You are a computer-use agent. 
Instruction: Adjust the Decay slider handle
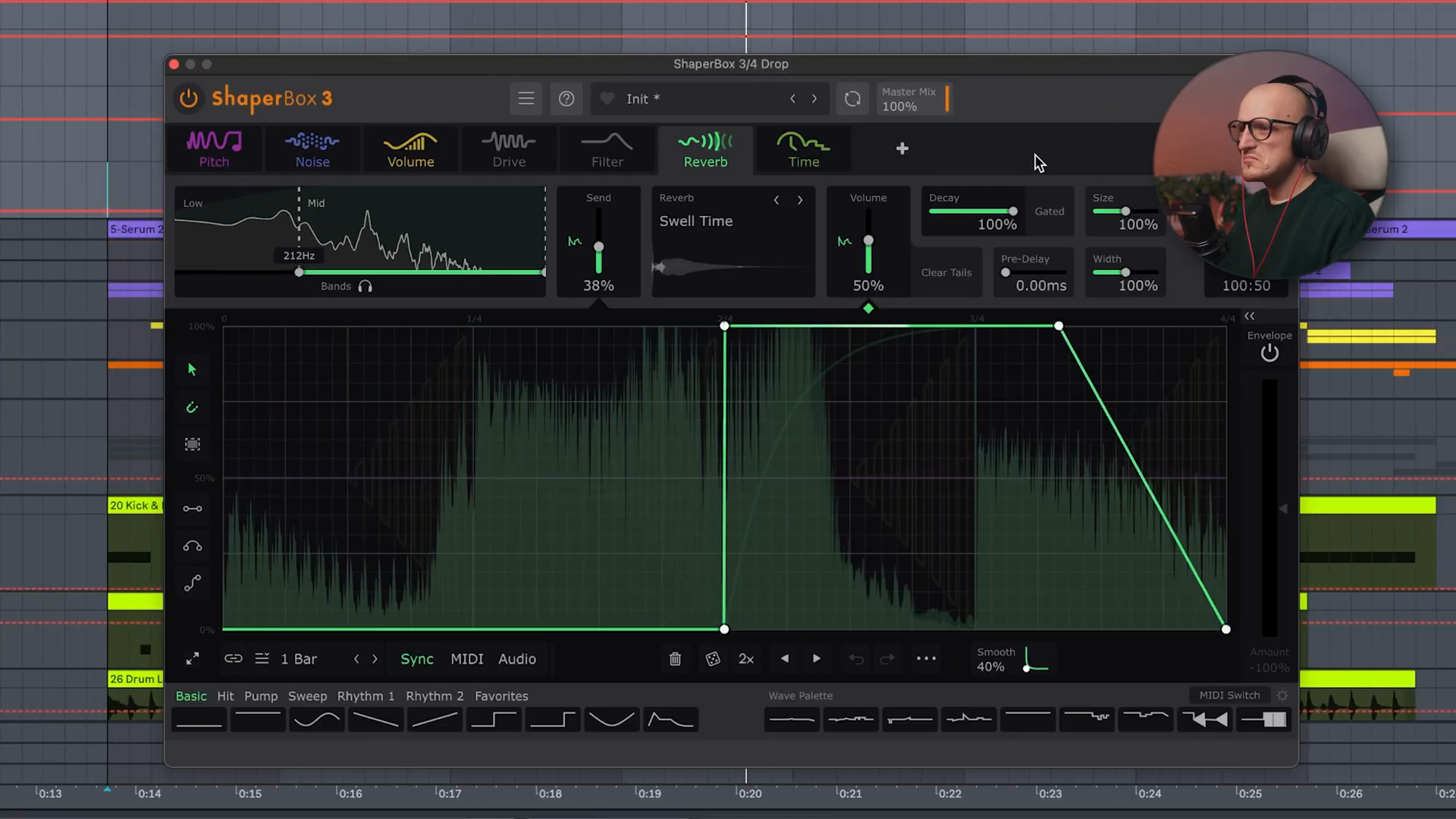coord(1012,211)
